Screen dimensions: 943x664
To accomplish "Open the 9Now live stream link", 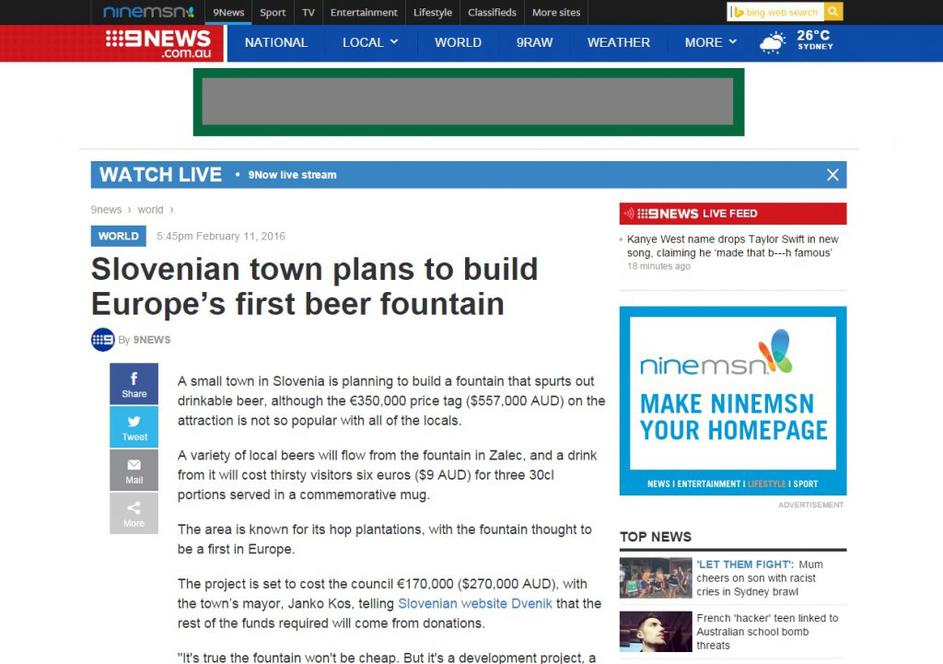I will (x=292, y=175).
